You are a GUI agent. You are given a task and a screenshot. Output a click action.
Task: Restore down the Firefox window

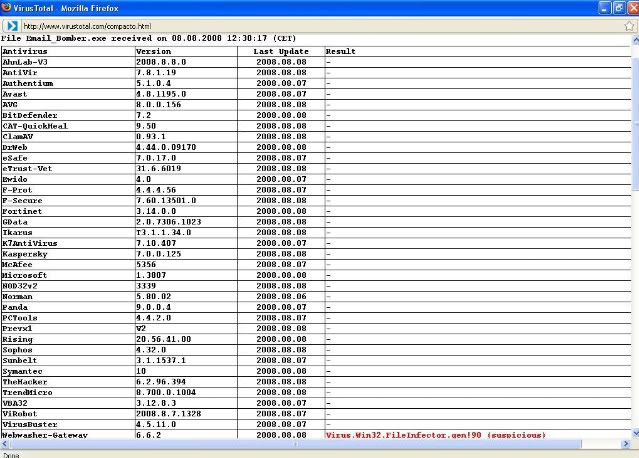pyautogui.click(x=619, y=8)
